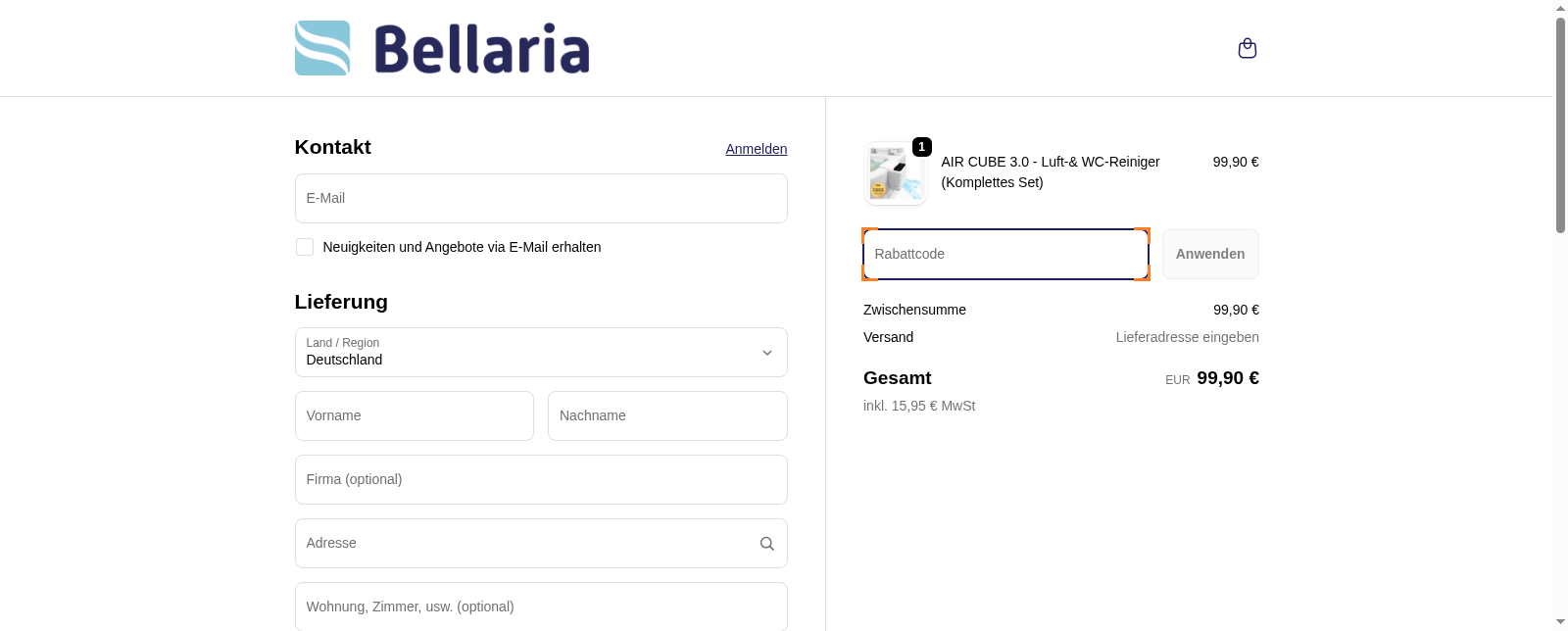Click the Bellaria wave logo icon
The height and width of the screenshot is (631, 1568).
point(321,47)
